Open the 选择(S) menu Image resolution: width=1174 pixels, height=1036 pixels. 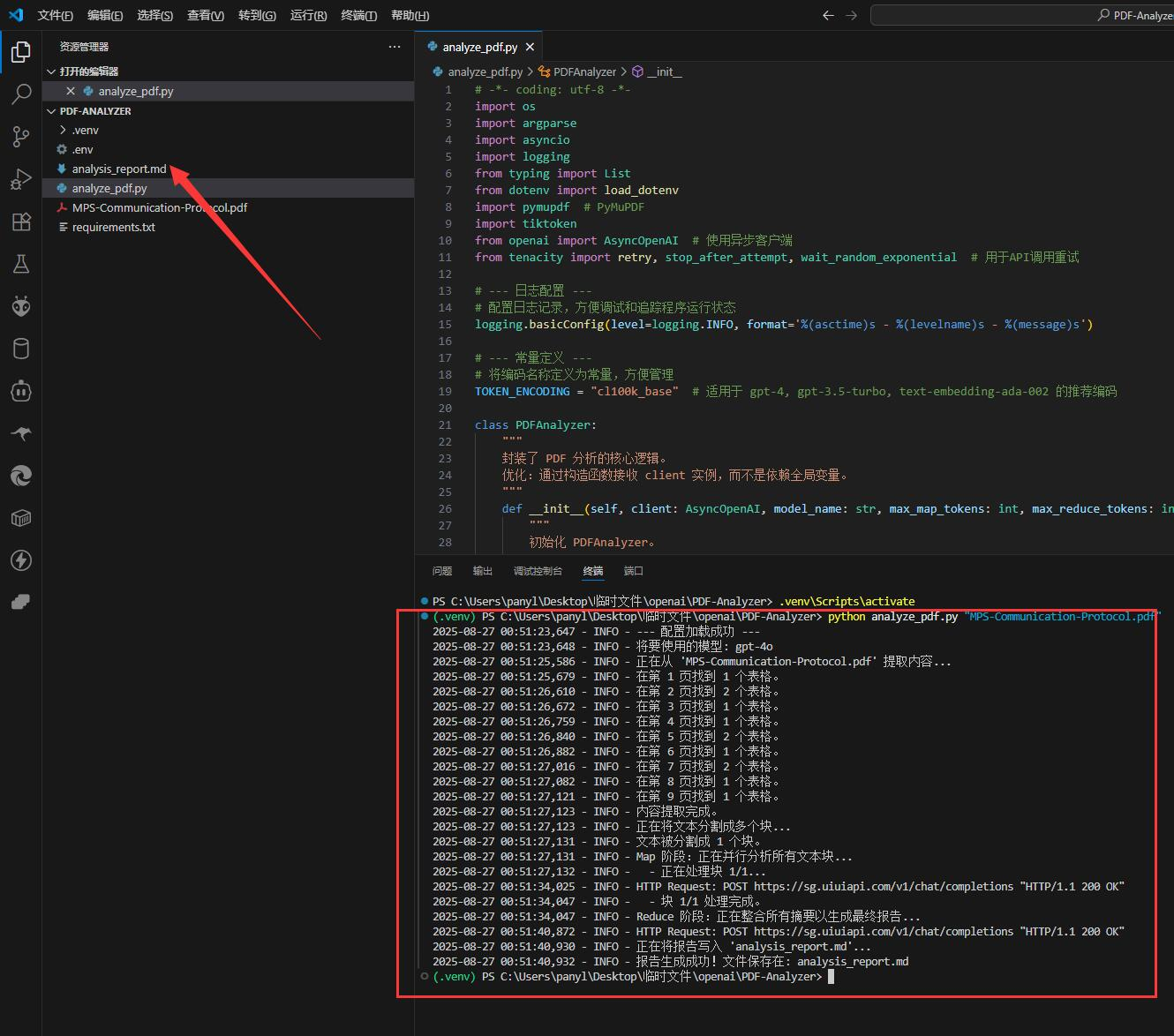pos(154,15)
